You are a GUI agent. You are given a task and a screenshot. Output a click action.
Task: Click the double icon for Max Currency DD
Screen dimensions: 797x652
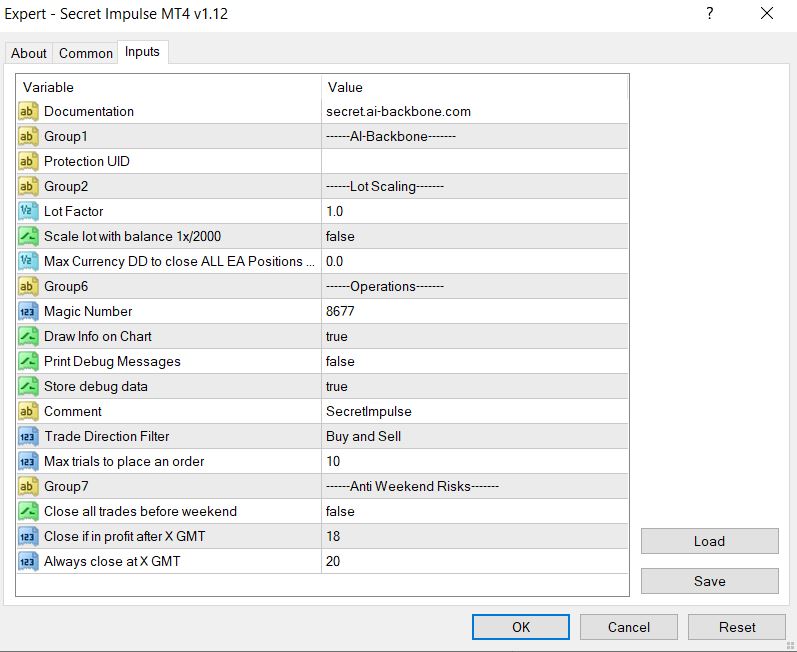tap(28, 261)
